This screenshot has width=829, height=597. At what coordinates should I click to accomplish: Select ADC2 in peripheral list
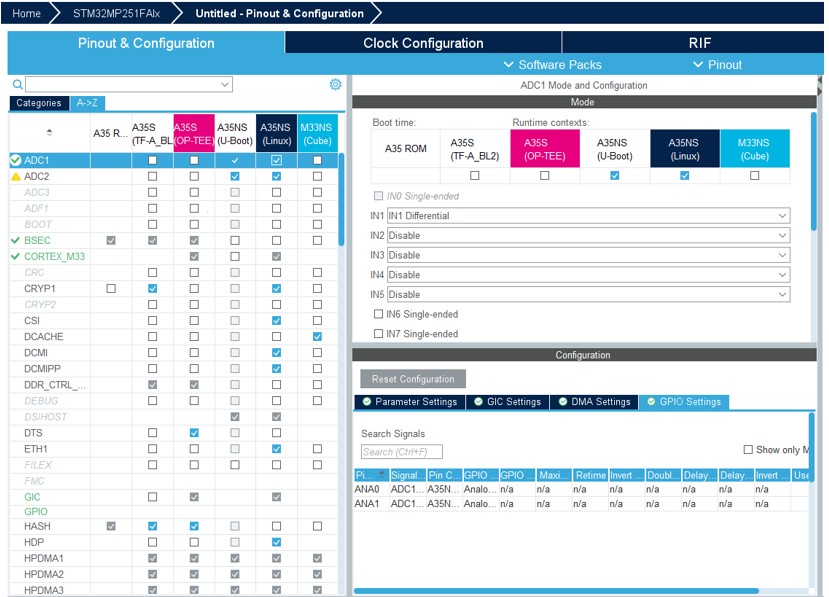point(36,176)
